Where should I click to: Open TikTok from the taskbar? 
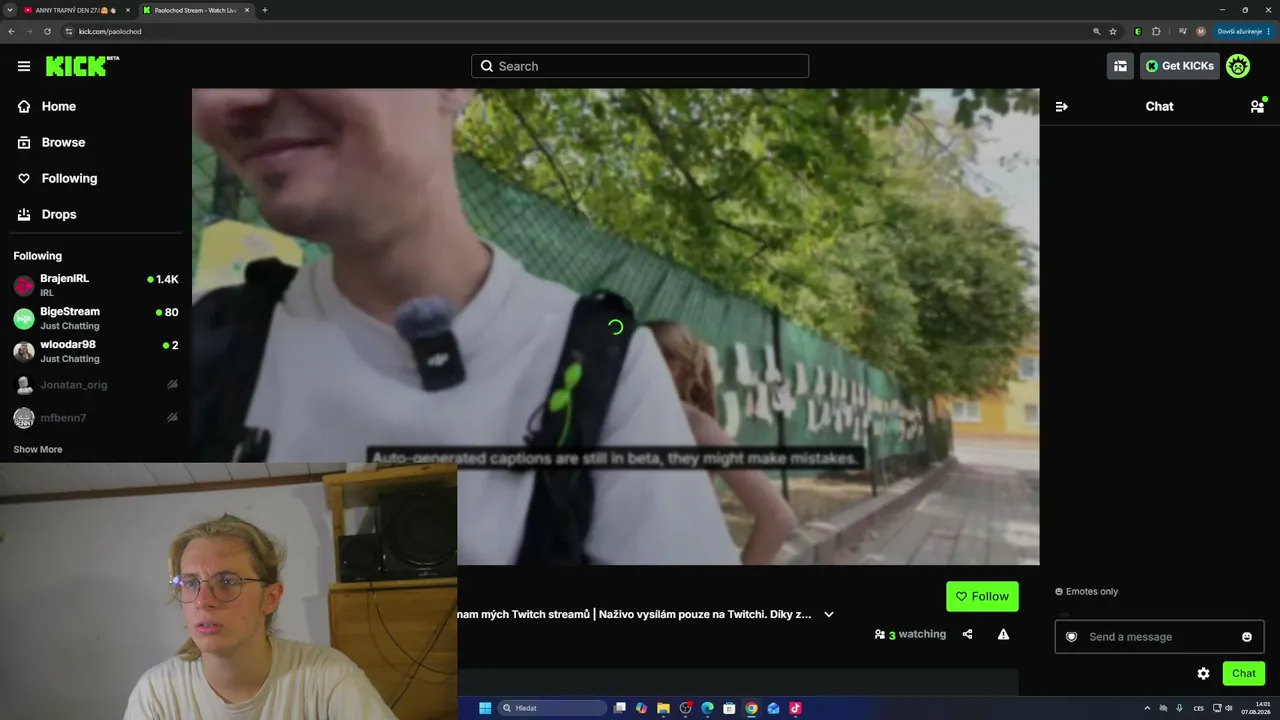[795, 708]
